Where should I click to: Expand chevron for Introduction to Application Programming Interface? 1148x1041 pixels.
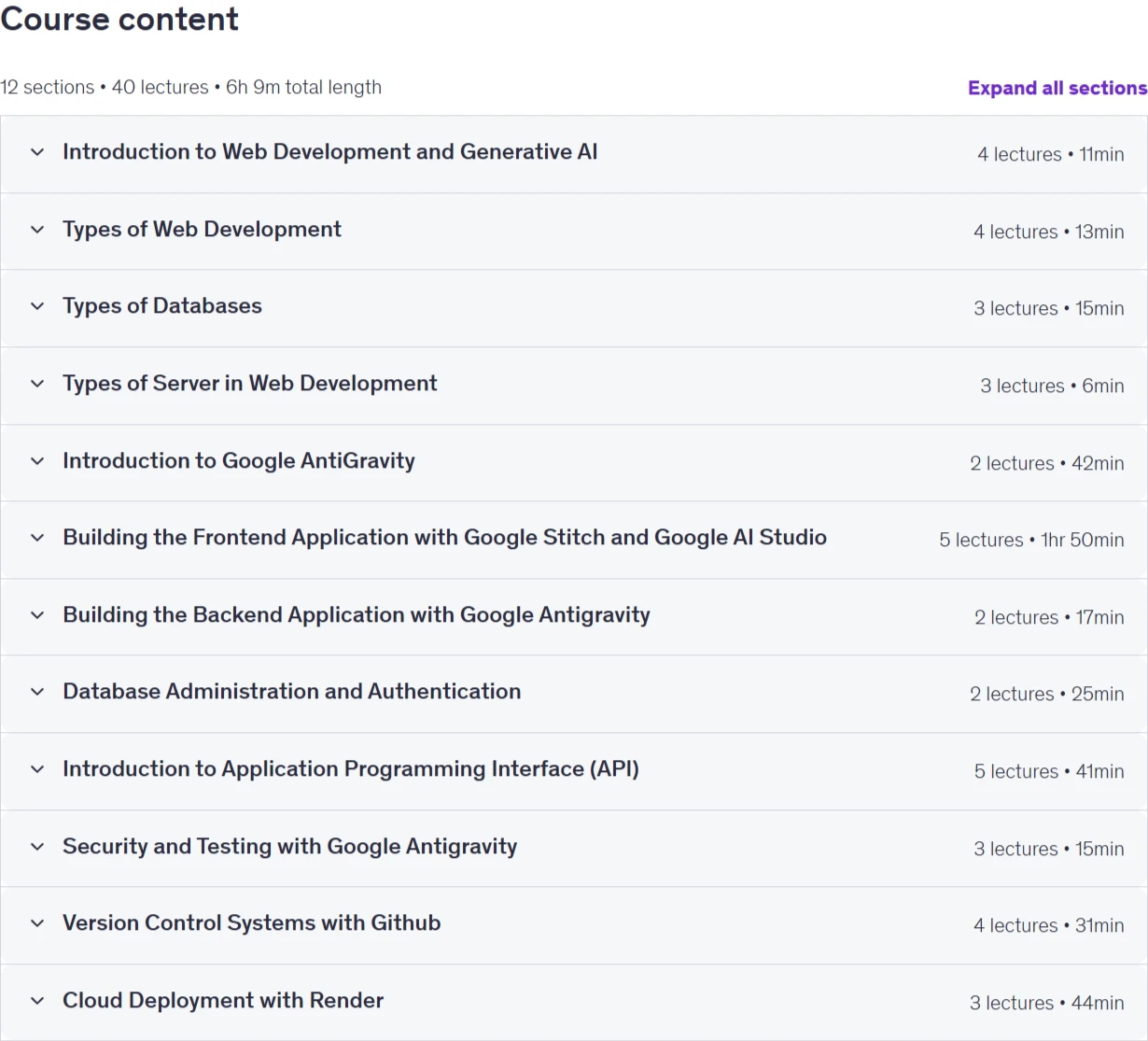click(37, 769)
